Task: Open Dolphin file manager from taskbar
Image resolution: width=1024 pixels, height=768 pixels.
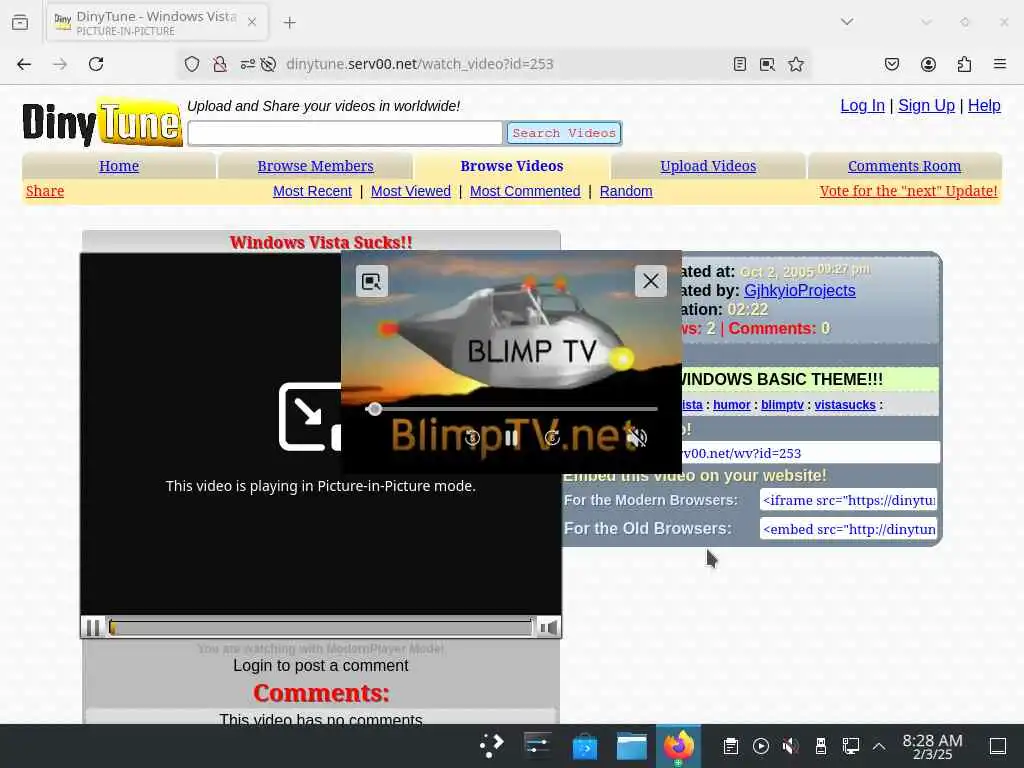Action: coord(632,746)
